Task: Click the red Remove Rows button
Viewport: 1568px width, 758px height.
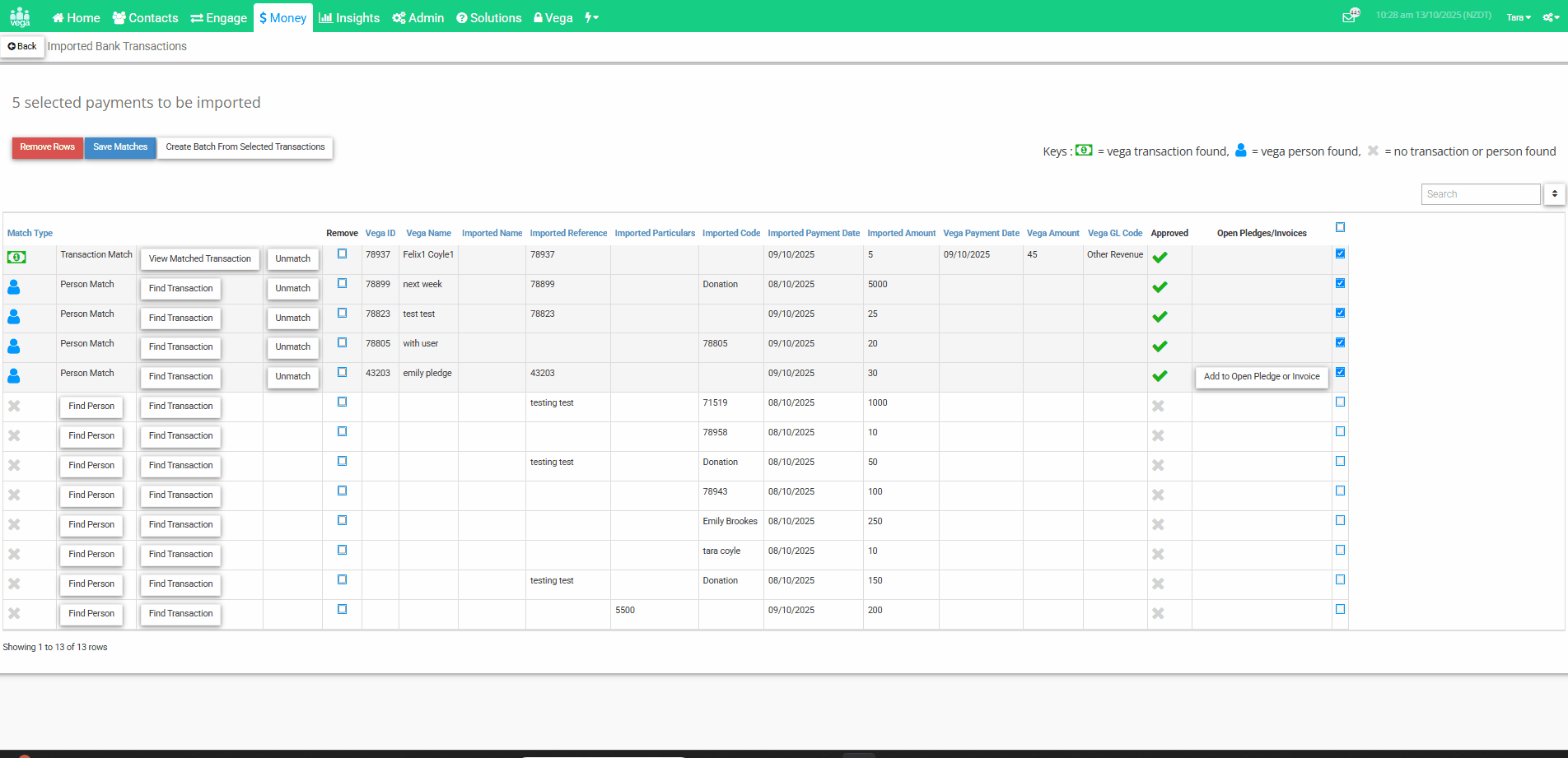Action: click(x=47, y=147)
